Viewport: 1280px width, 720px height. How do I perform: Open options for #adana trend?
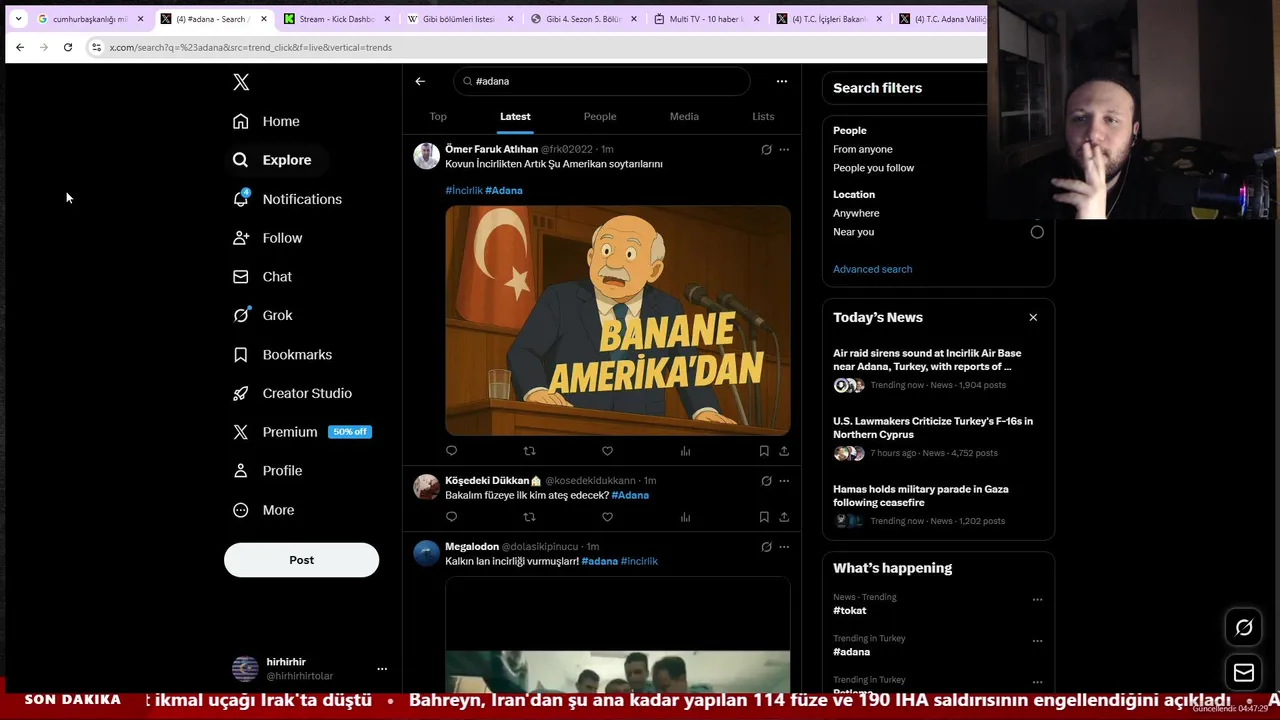[1037, 641]
